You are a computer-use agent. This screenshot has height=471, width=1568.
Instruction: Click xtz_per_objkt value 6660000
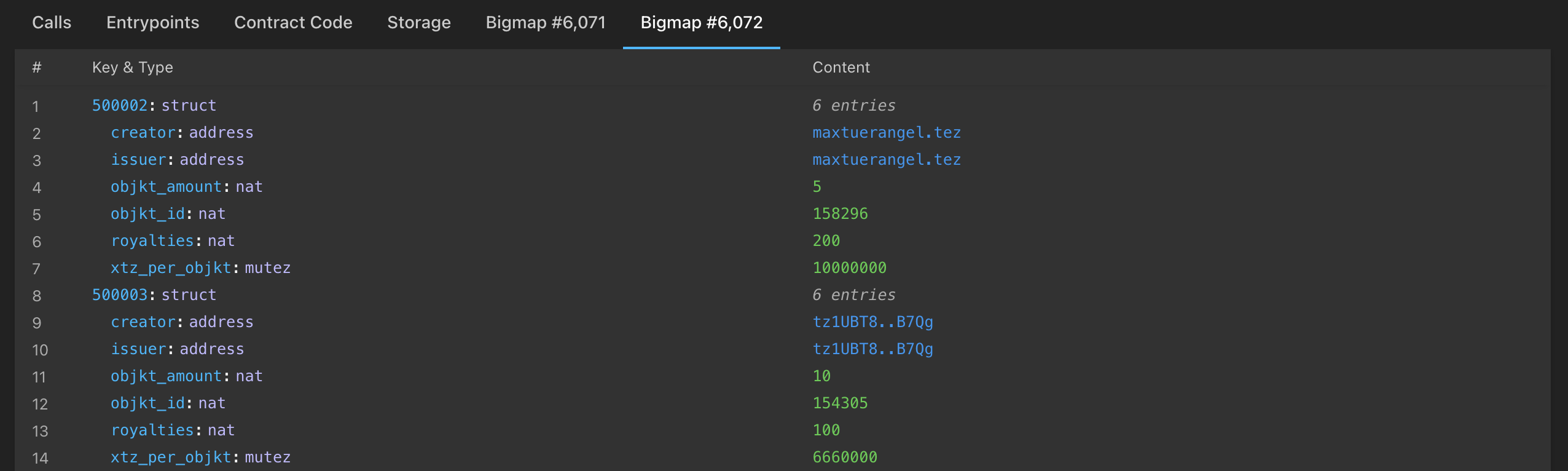click(845, 457)
